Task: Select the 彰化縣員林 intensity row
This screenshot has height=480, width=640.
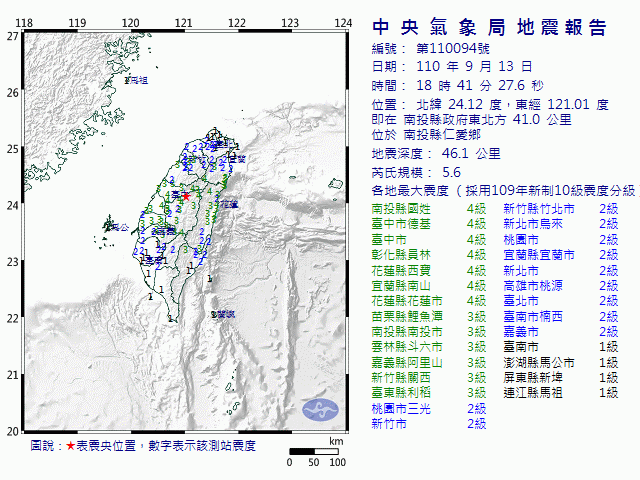Action: (x=429, y=255)
